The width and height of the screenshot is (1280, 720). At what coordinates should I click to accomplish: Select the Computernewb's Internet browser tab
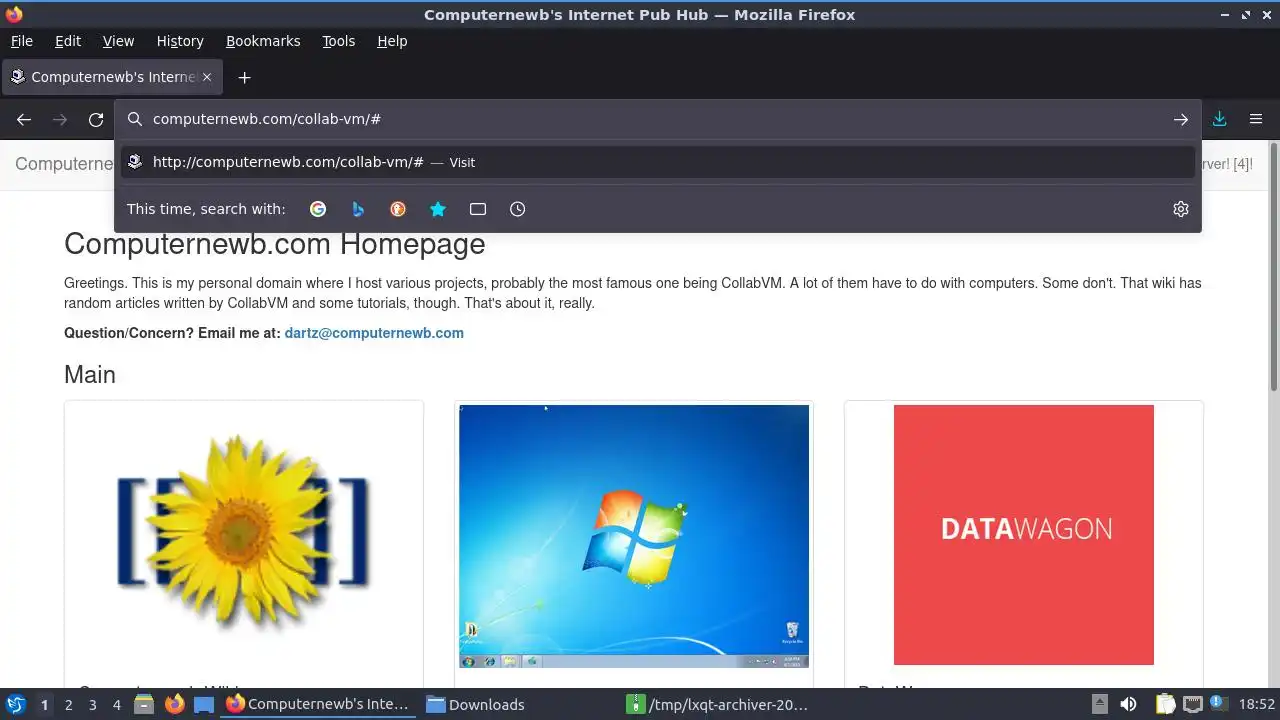click(x=112, y=77)
